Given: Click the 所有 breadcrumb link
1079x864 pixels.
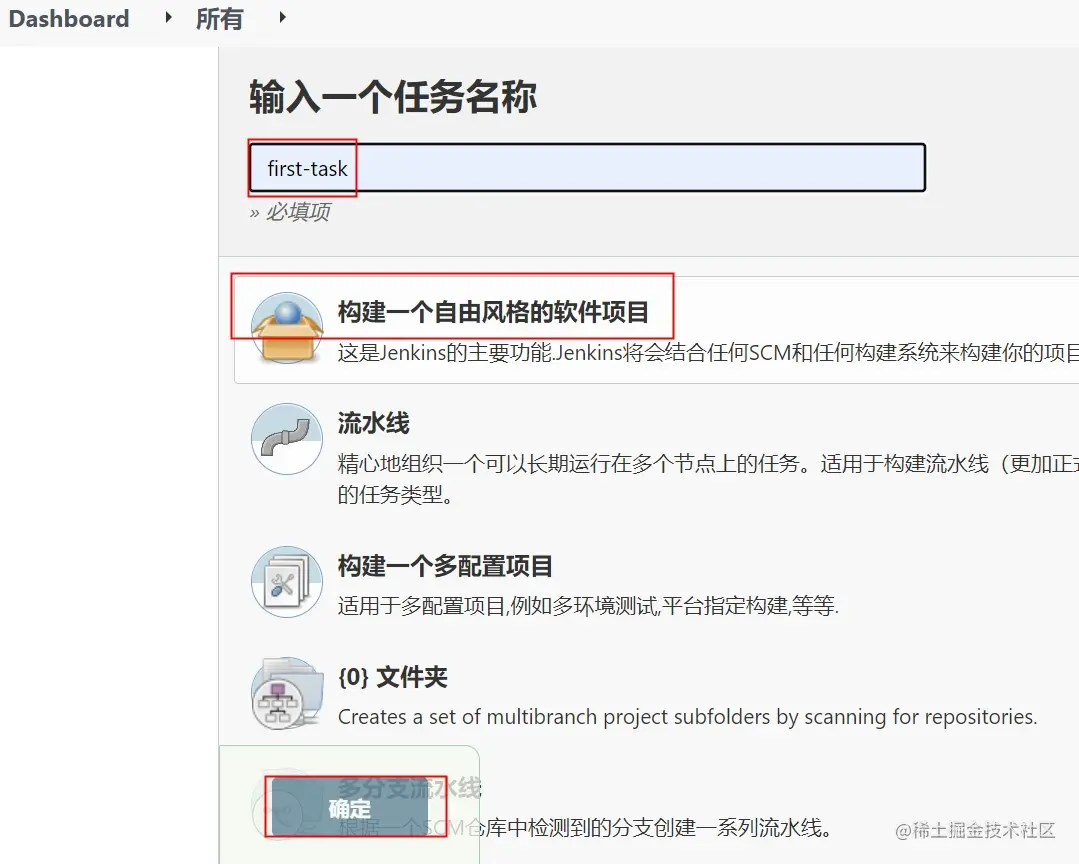Looking at the screenshot, I should pyautogui.click(x=220, y=19).
